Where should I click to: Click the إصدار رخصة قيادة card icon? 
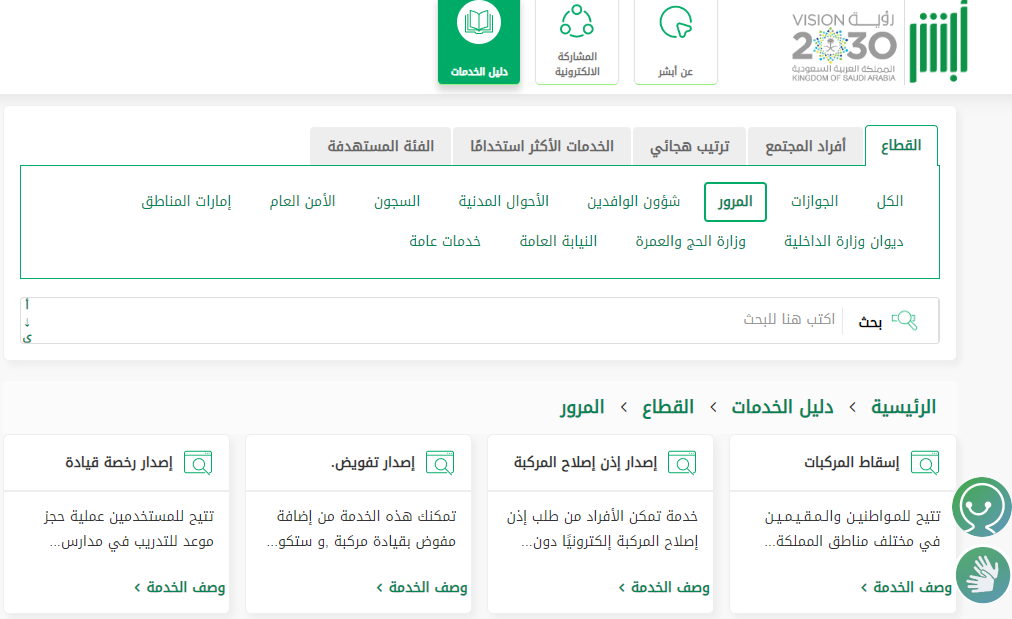pyautogui.click(x=197, y=463)
